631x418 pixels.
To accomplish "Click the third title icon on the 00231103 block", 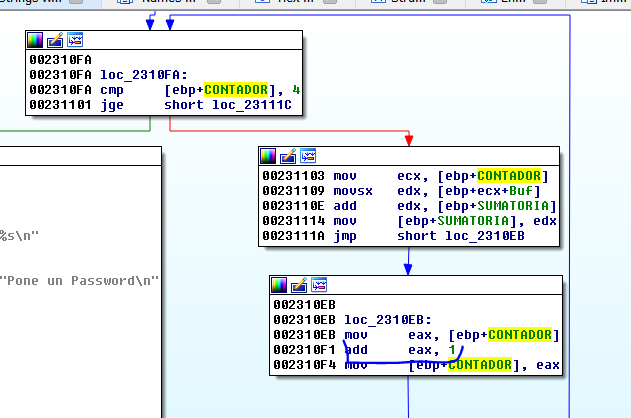I will point(308,156).
